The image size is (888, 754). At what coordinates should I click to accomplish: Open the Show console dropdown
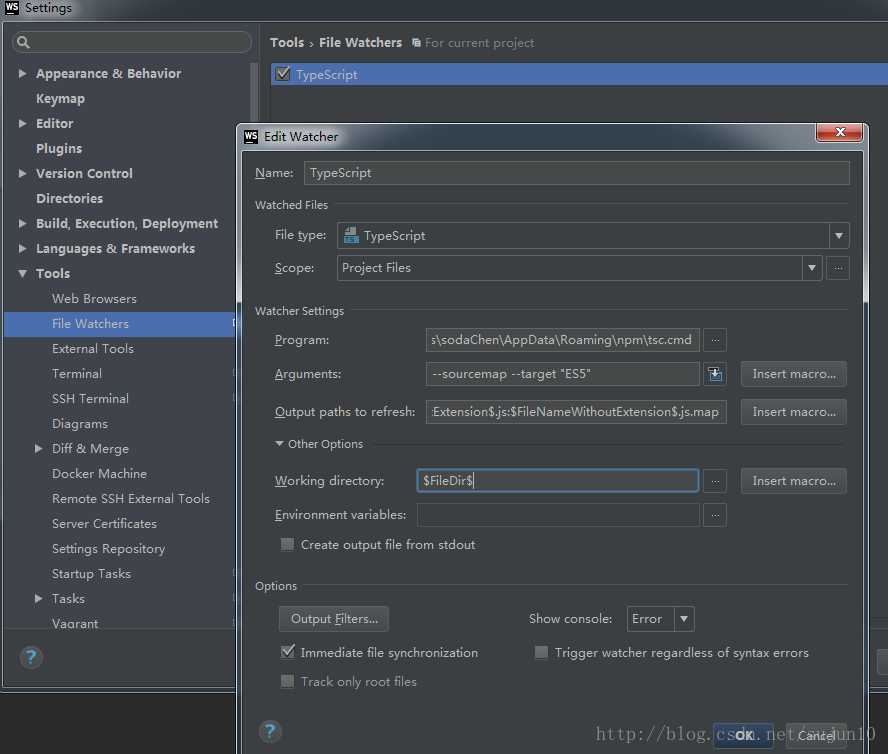(x=684, y=619)
